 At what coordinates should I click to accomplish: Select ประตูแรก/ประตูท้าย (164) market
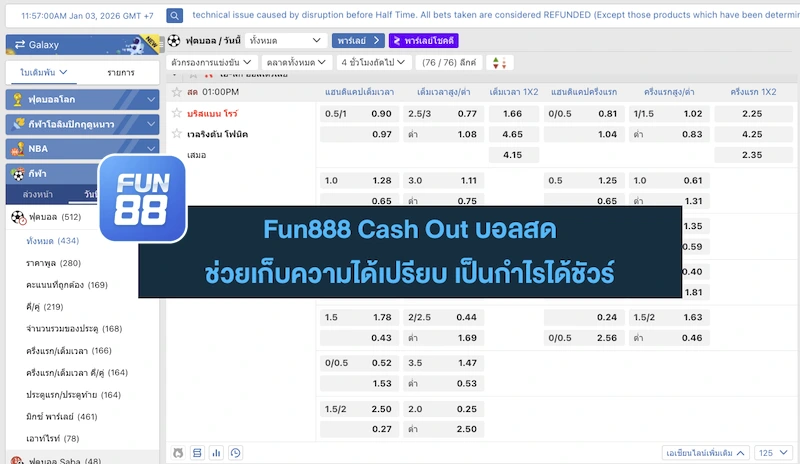(73, 395)
